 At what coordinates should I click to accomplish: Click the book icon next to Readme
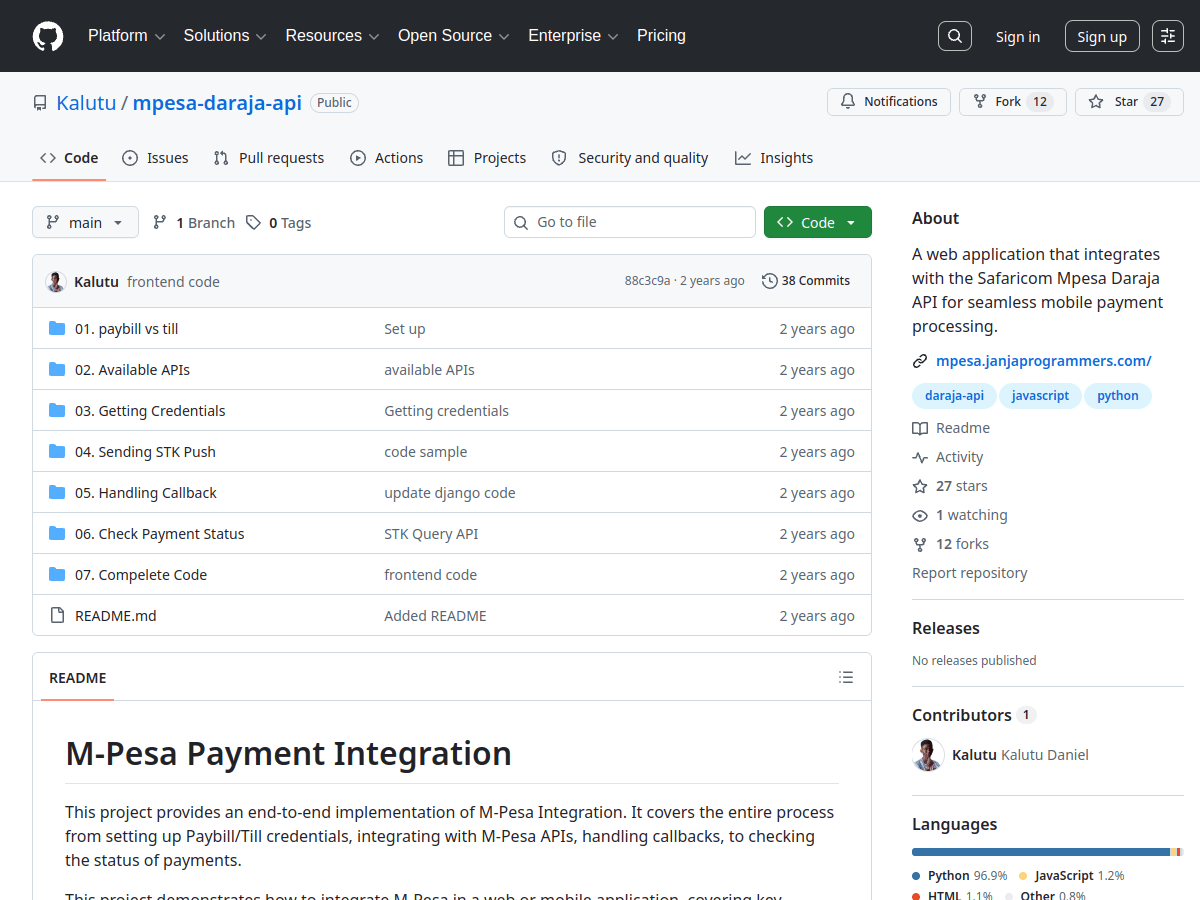coord(920,428)
